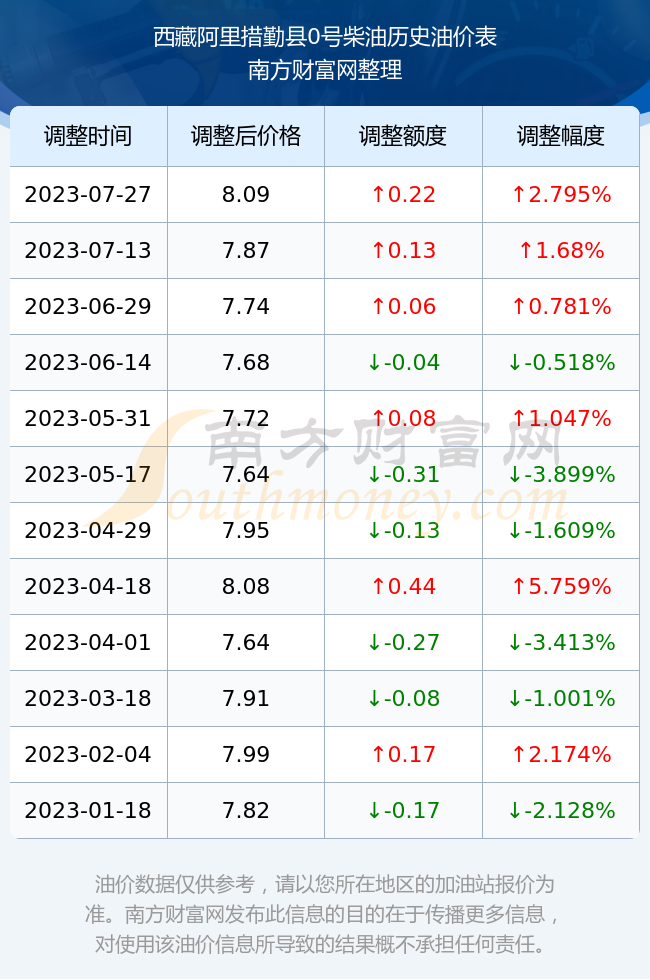
Task: Click the price 8.09 cell
Action: point(246,194)
